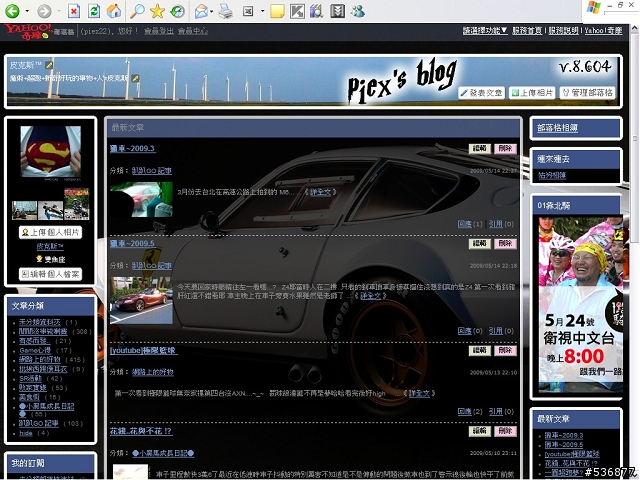640x480 pixels.
Task: Open the hide (4) category link
Action: [26, 433]
